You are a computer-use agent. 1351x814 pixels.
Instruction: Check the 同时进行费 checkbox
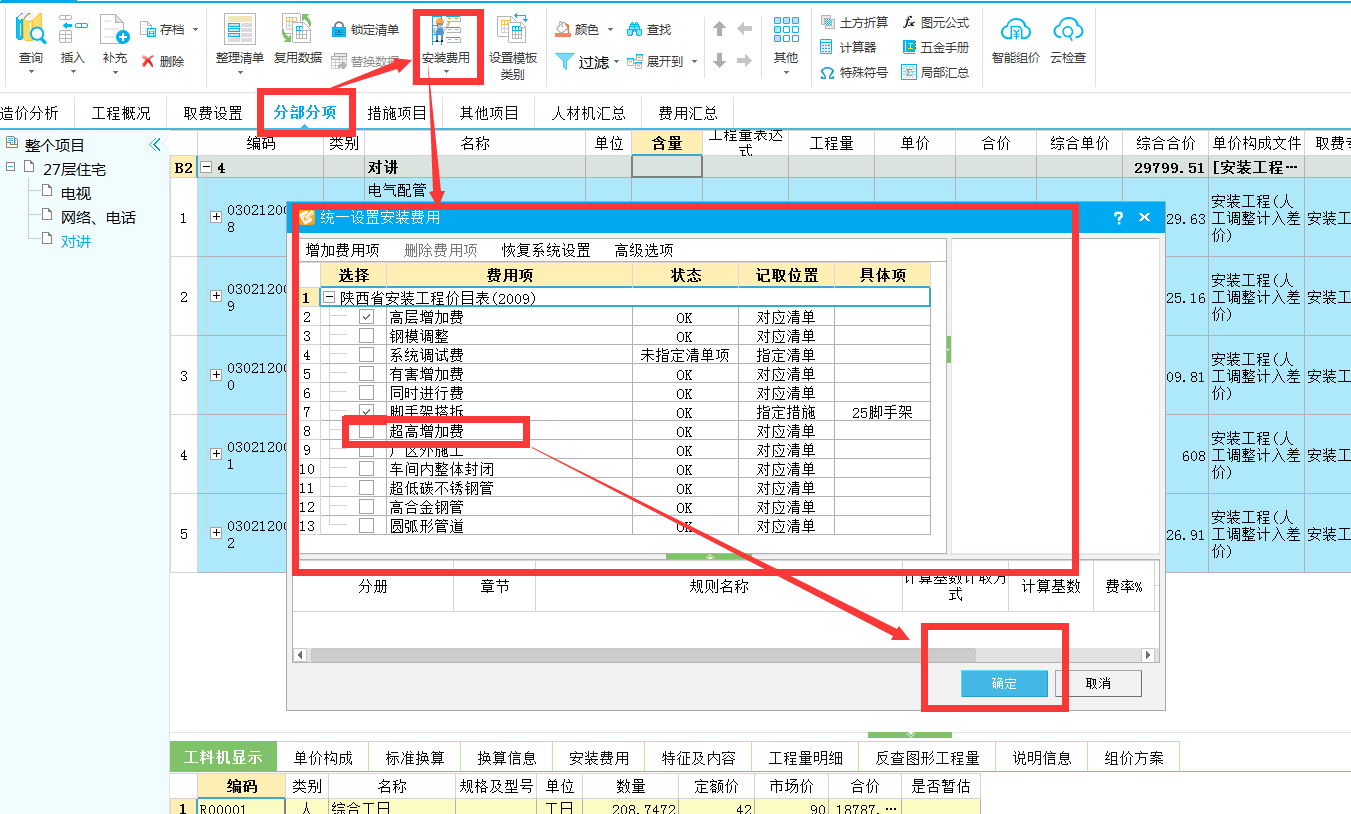[367, 393]
